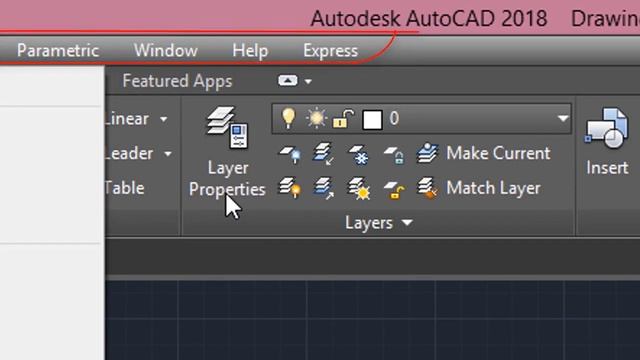
Task: Click the Leader annotation button
Action: point(129,153)
